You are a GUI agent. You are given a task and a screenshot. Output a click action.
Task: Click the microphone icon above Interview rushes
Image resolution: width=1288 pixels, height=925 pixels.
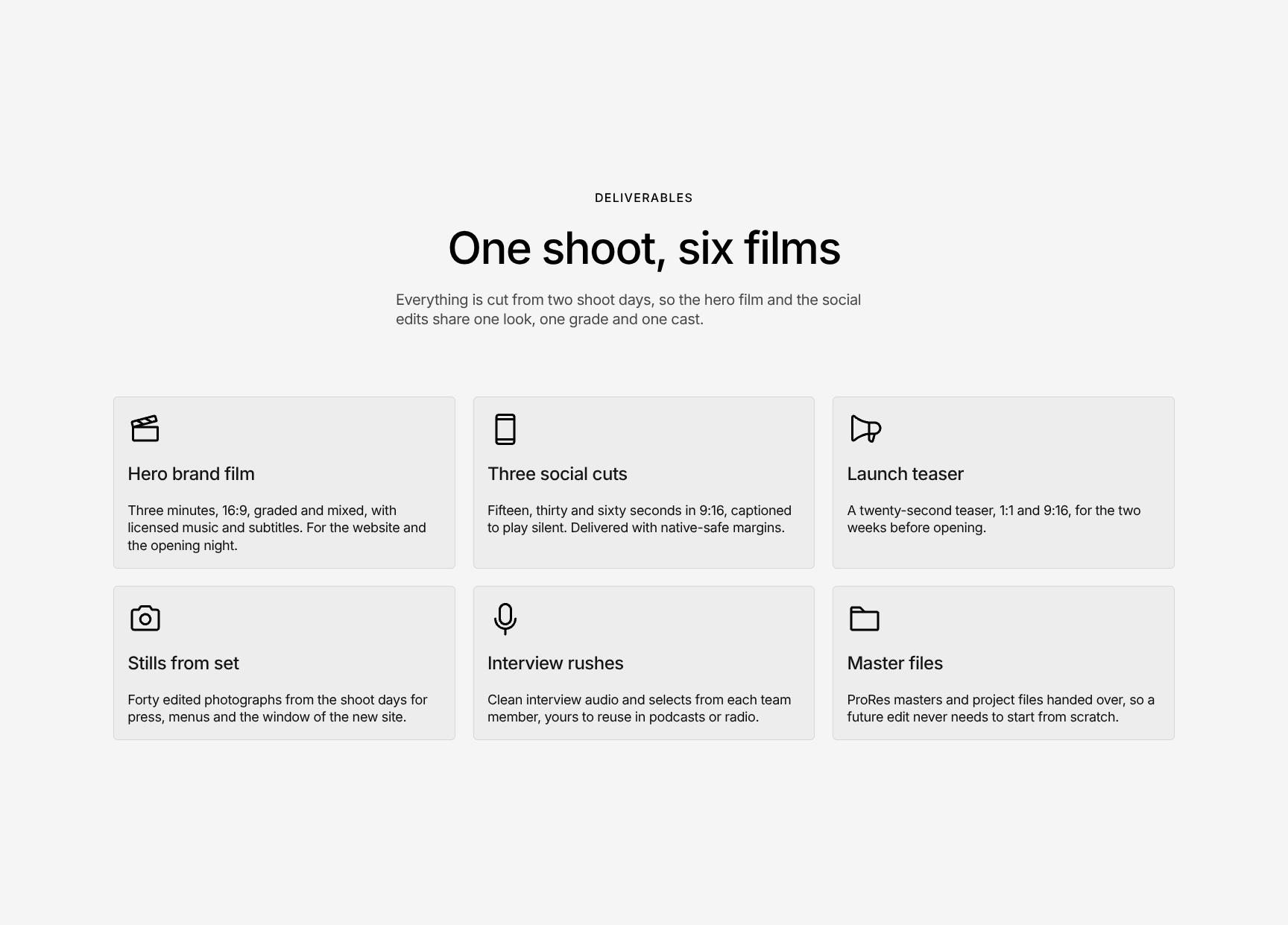pos(505,618)
